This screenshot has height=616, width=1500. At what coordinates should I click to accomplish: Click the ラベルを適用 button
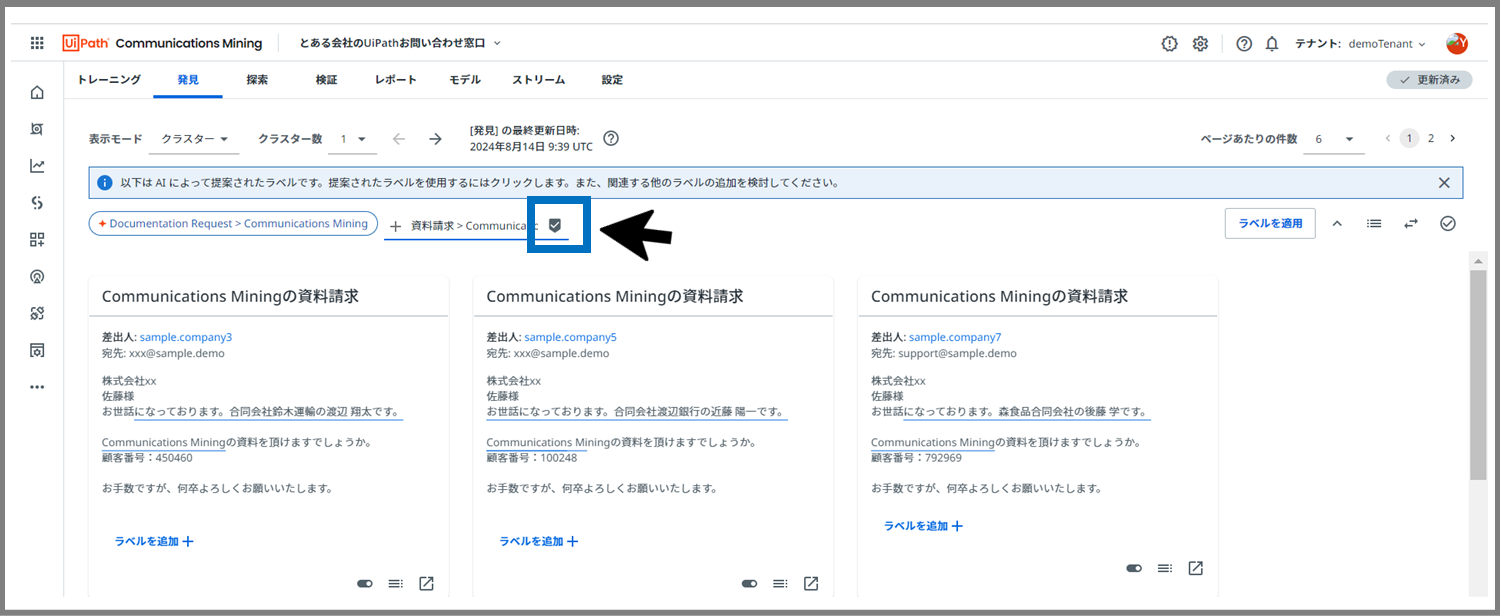coord(1270,223)
